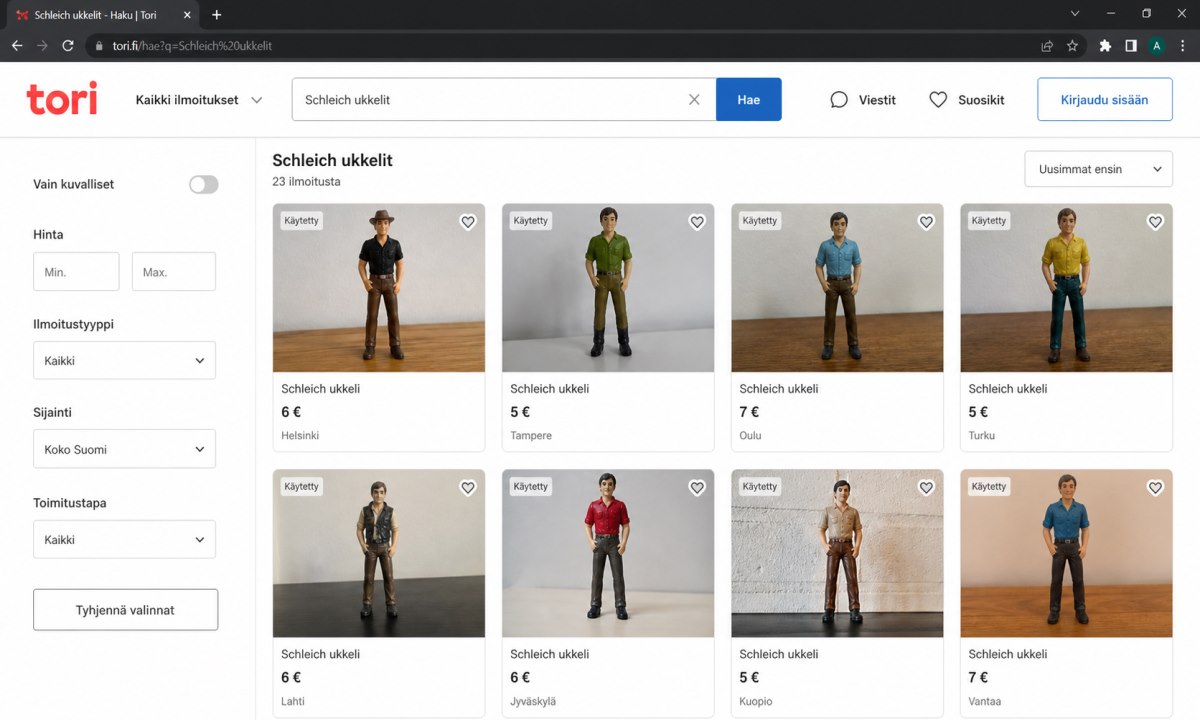The width and height of the screenshot is (1200, 720).
Task: Expand Ilmoitustyyppi dropdown
Action: pyautogui.click(x=124, y=360)
